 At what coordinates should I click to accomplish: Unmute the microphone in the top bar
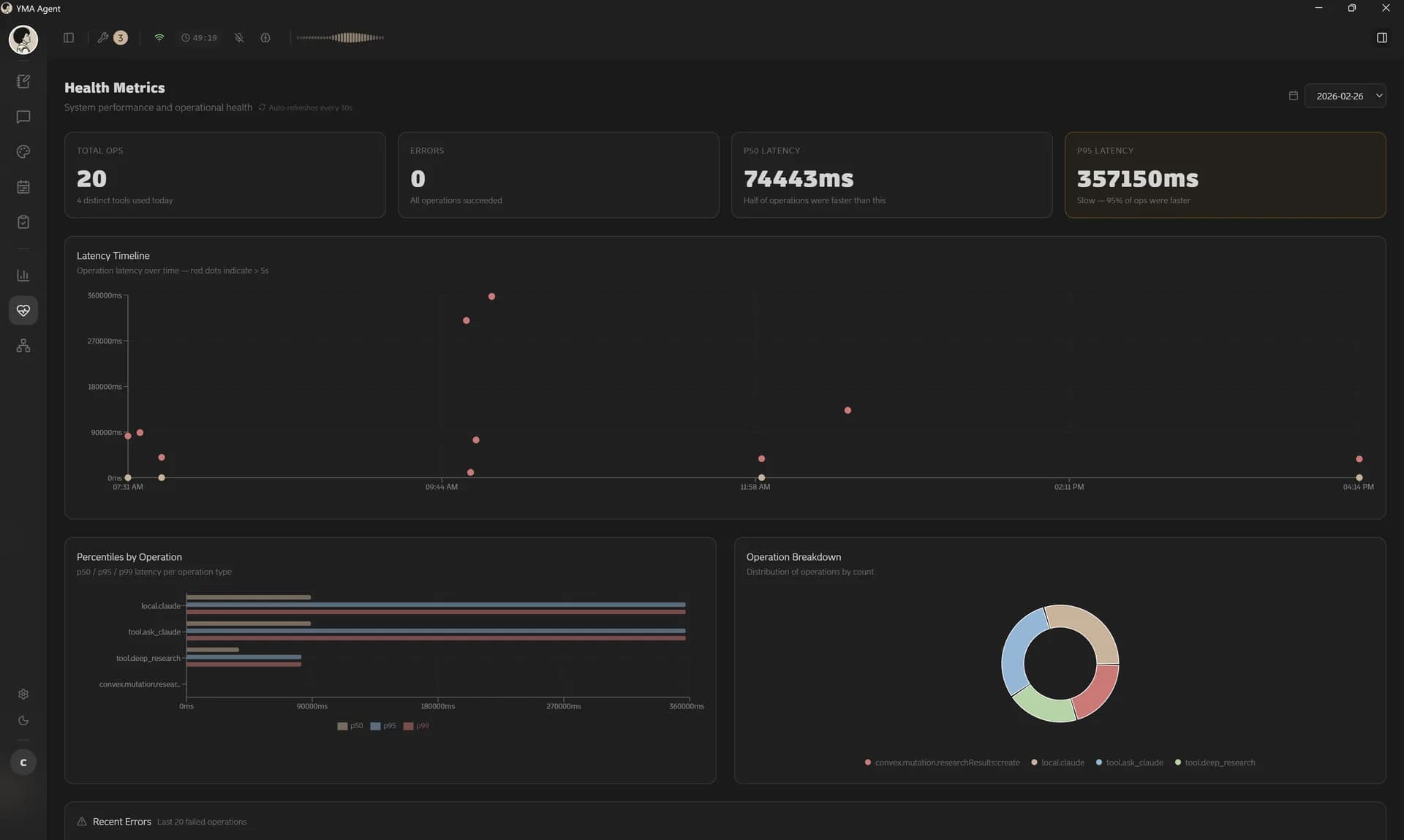pos(238,38)
